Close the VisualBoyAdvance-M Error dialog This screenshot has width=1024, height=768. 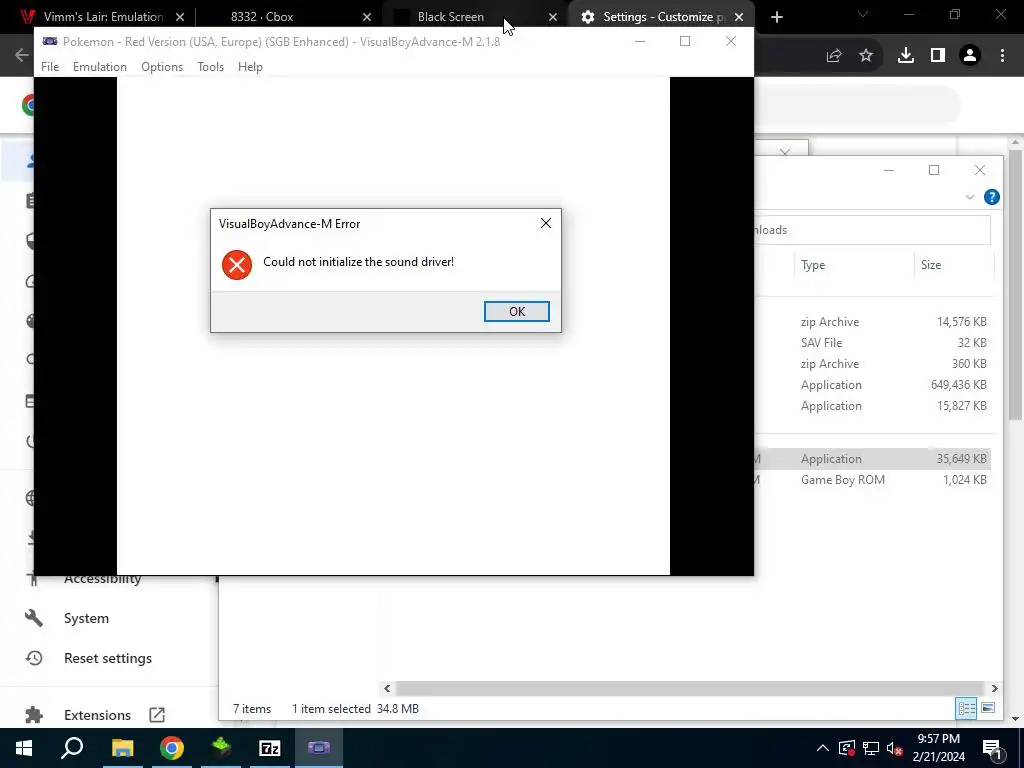[x=546, y=223]
